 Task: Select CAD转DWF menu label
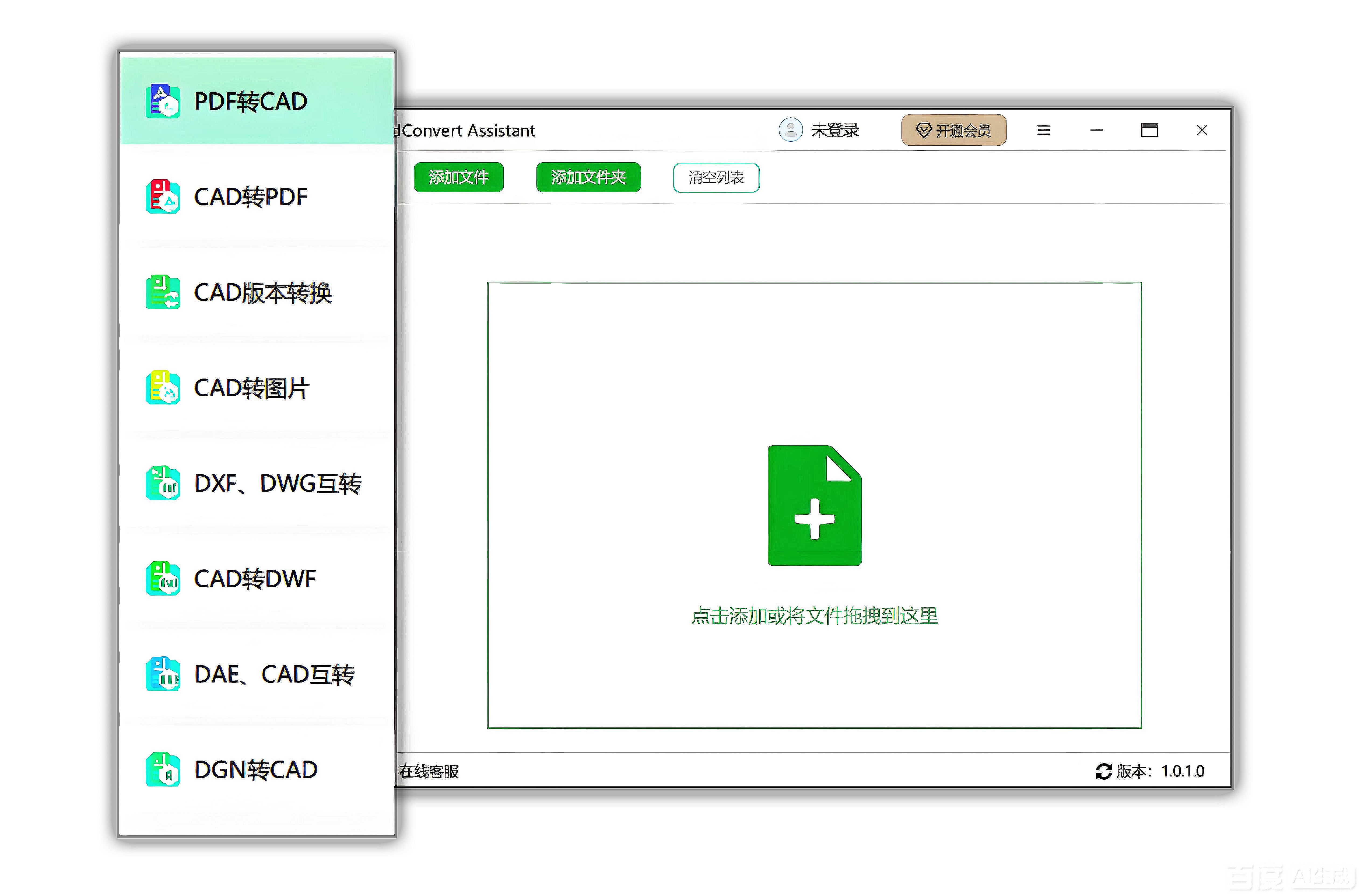point(255,579)
